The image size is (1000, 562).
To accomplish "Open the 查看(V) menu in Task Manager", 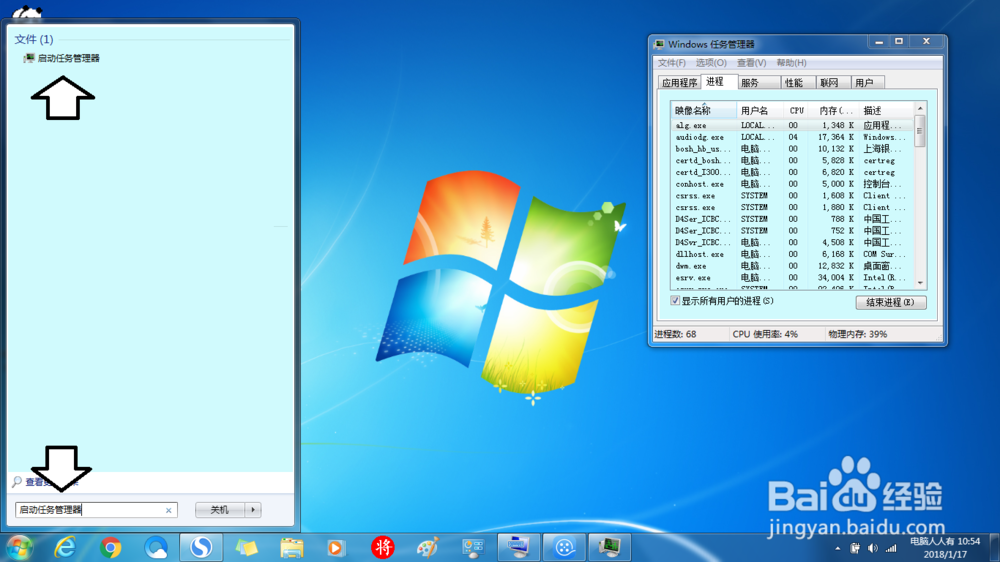I will [751, 63].
